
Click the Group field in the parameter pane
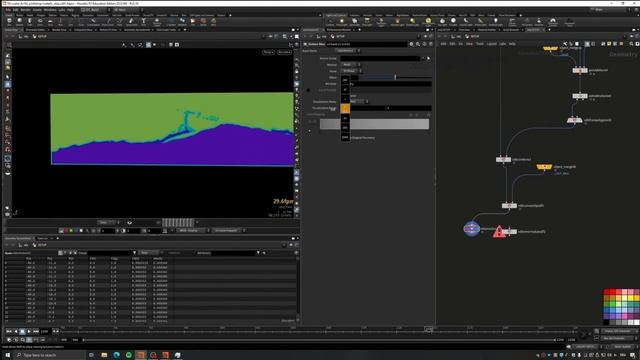click(380, 58)
